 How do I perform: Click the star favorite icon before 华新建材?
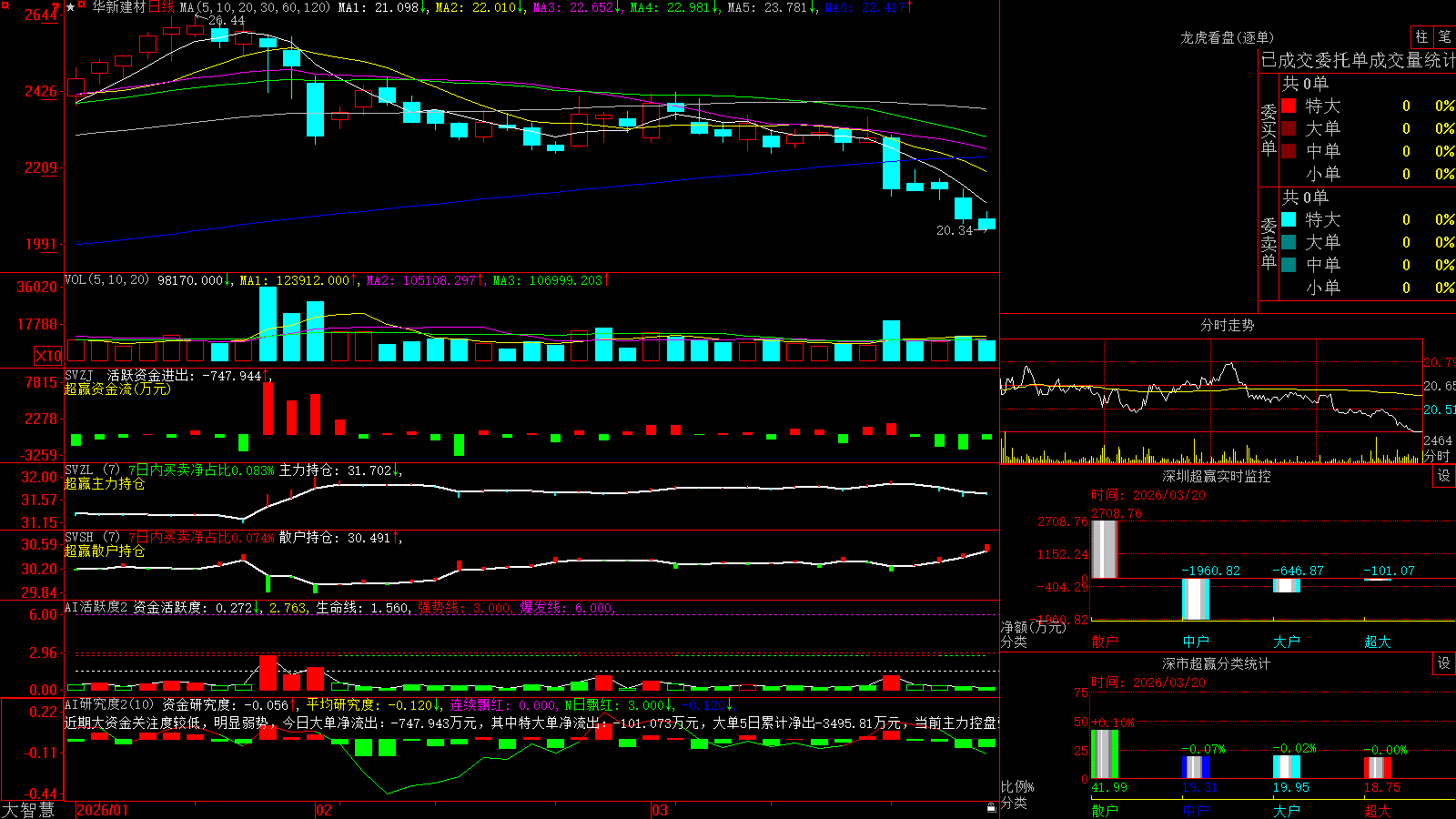[71, 7]
